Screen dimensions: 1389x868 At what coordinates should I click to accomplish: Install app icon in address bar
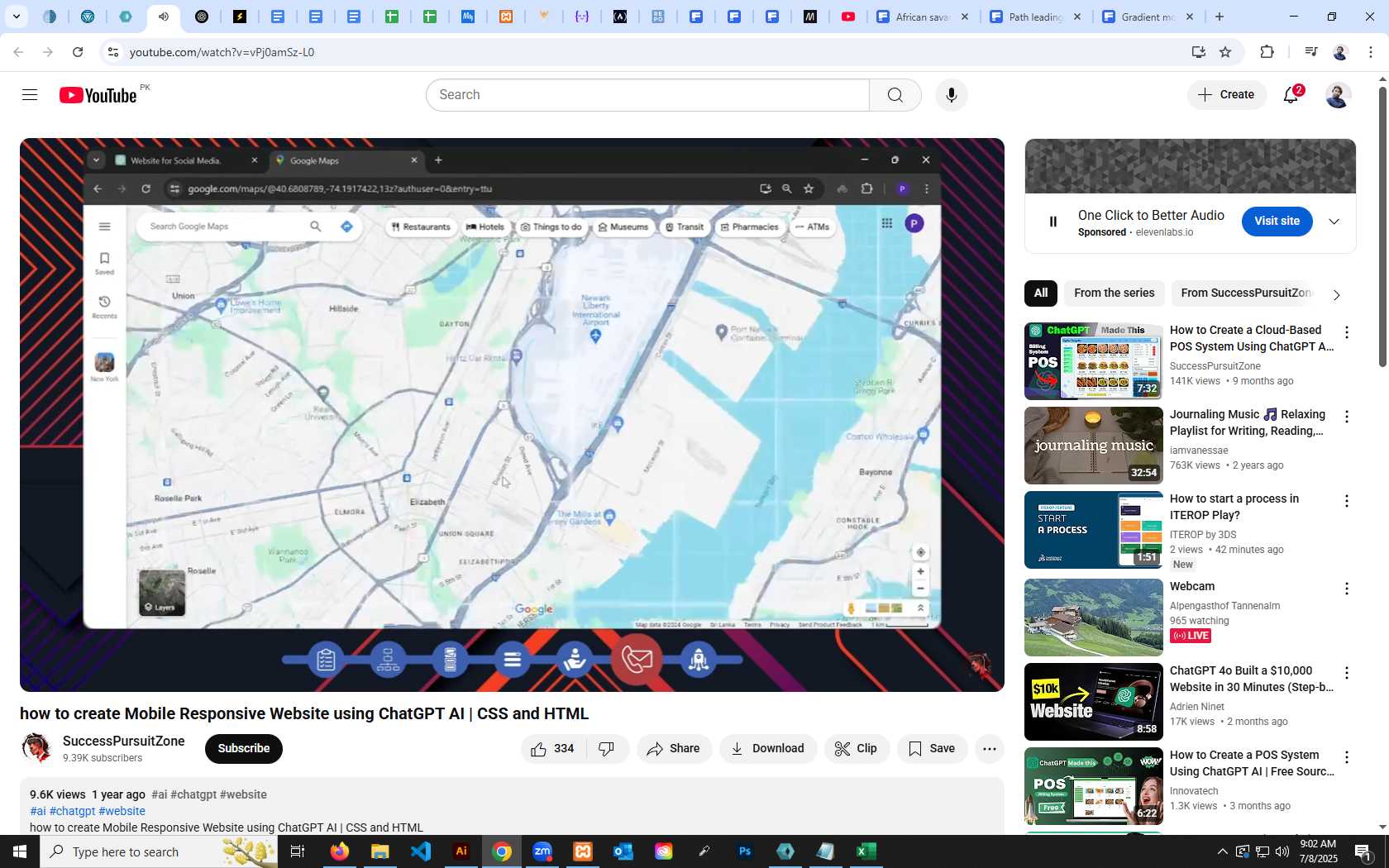(1198, 52)
